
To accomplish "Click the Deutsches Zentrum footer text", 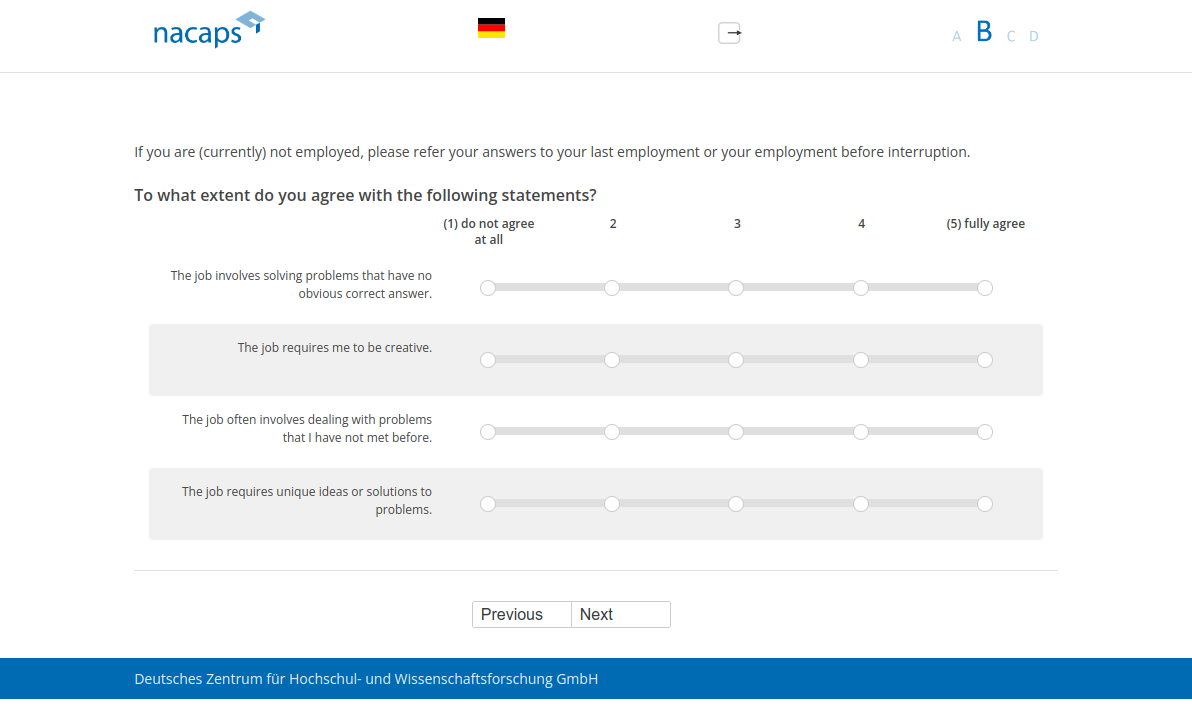I will coord(366,679).
